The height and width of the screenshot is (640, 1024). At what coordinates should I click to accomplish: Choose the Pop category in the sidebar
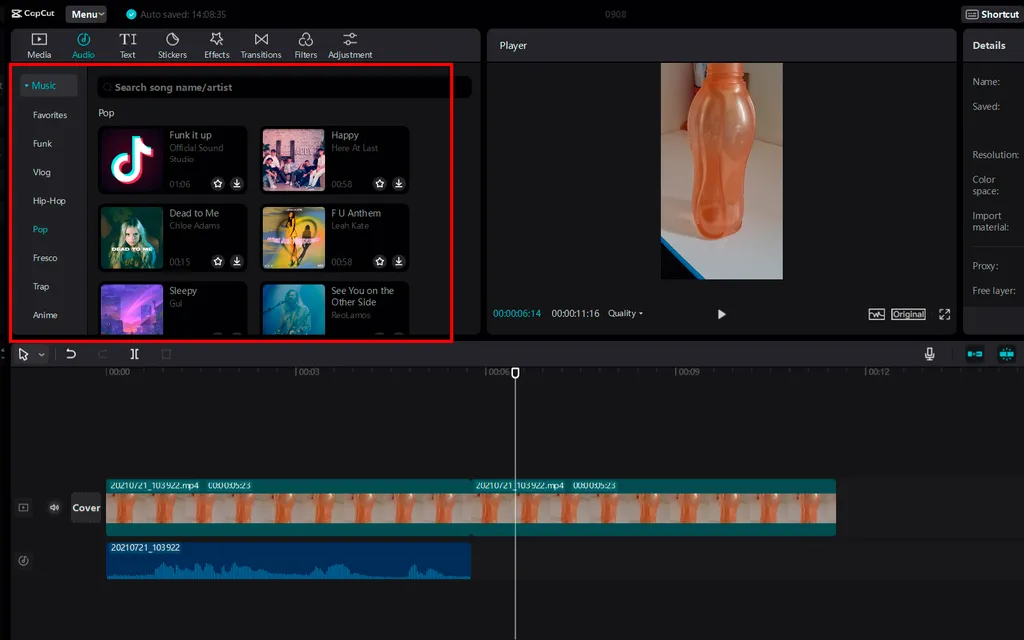[40, 230]
